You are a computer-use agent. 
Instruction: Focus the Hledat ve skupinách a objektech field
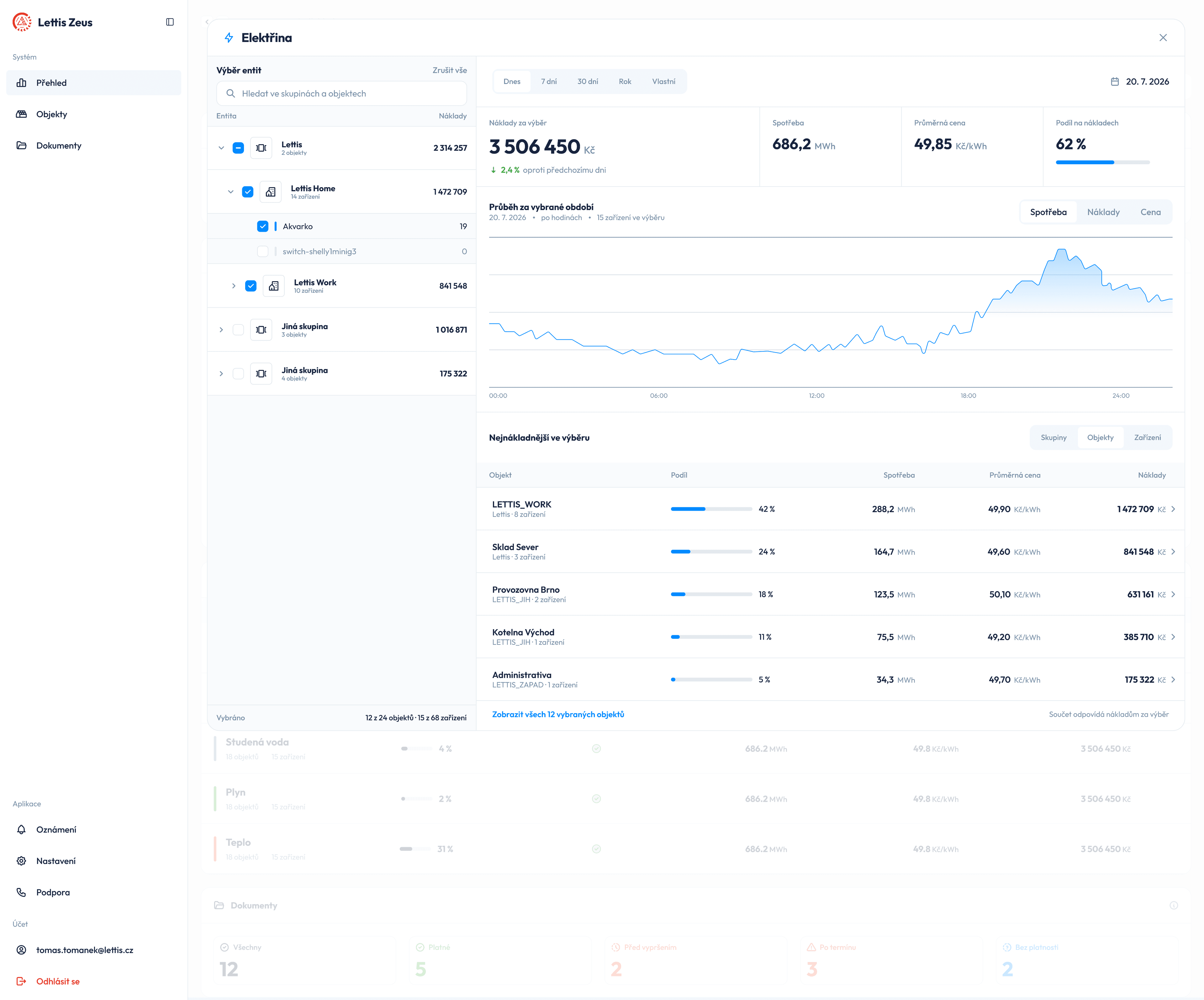[x=342, y=93]
